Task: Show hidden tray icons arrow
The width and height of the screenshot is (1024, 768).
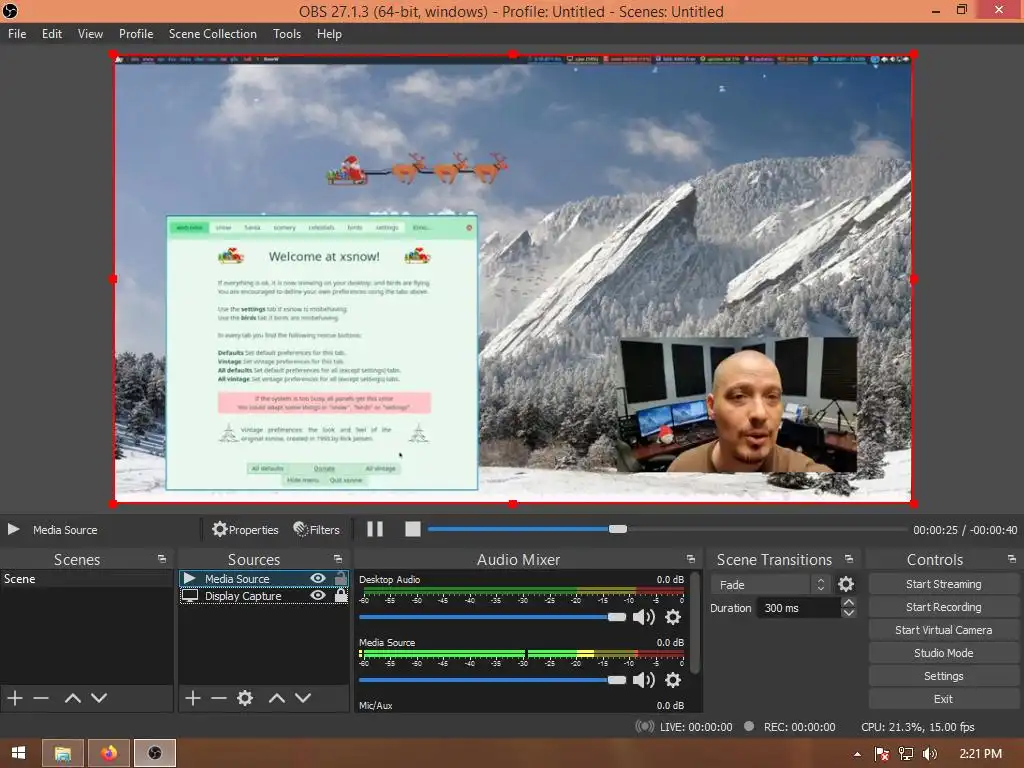Action: (857, 754)
